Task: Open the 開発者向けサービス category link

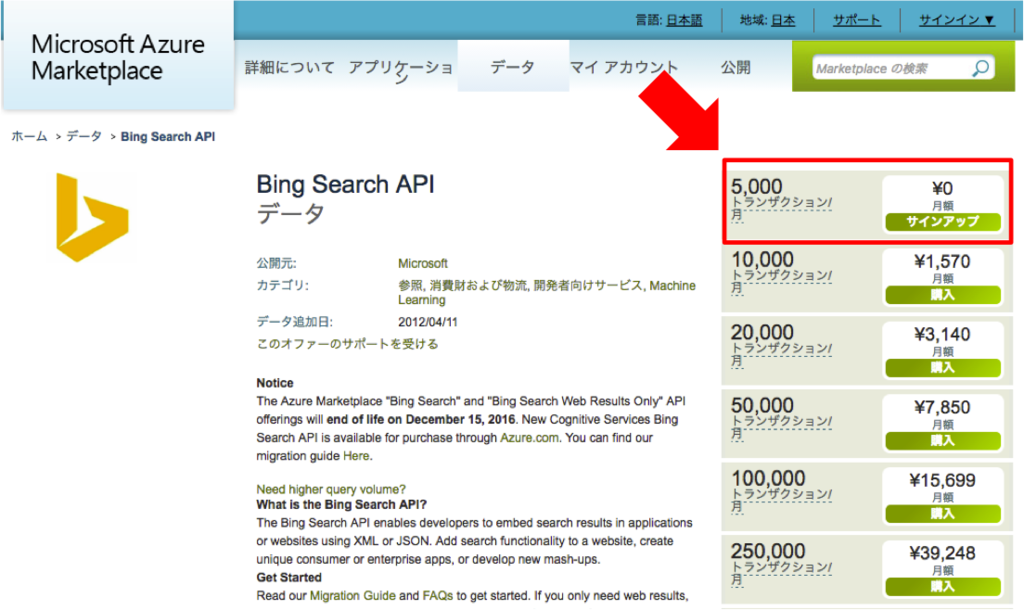Action: tap(588, 285)
